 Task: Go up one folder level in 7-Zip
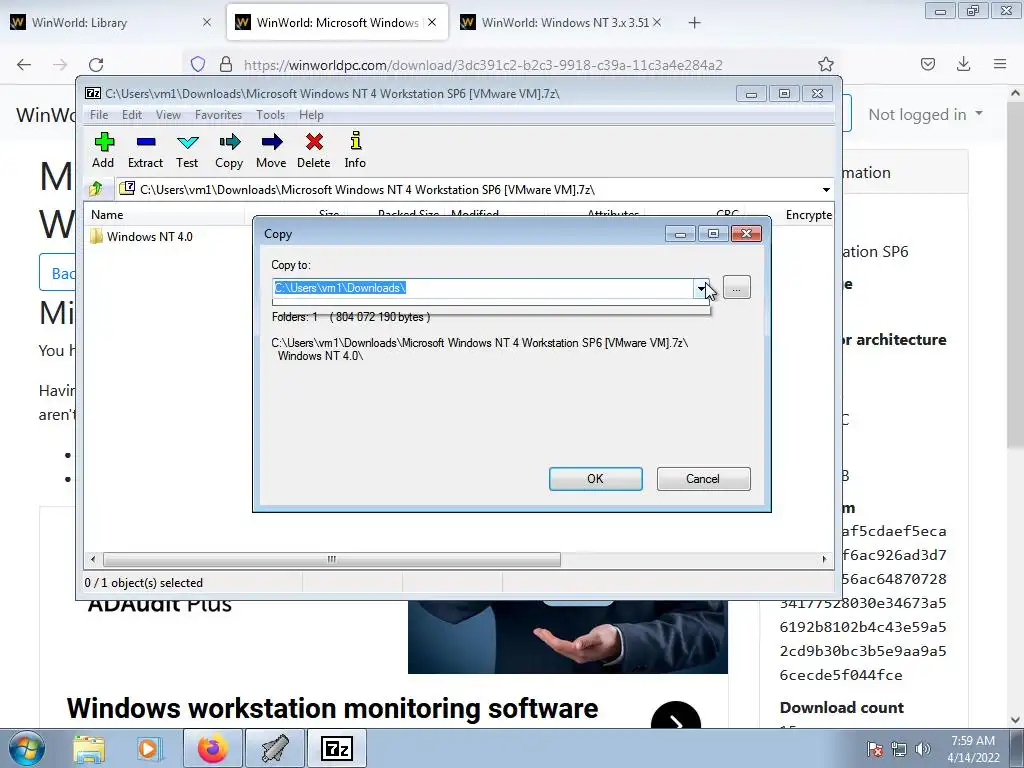(96, 189)
